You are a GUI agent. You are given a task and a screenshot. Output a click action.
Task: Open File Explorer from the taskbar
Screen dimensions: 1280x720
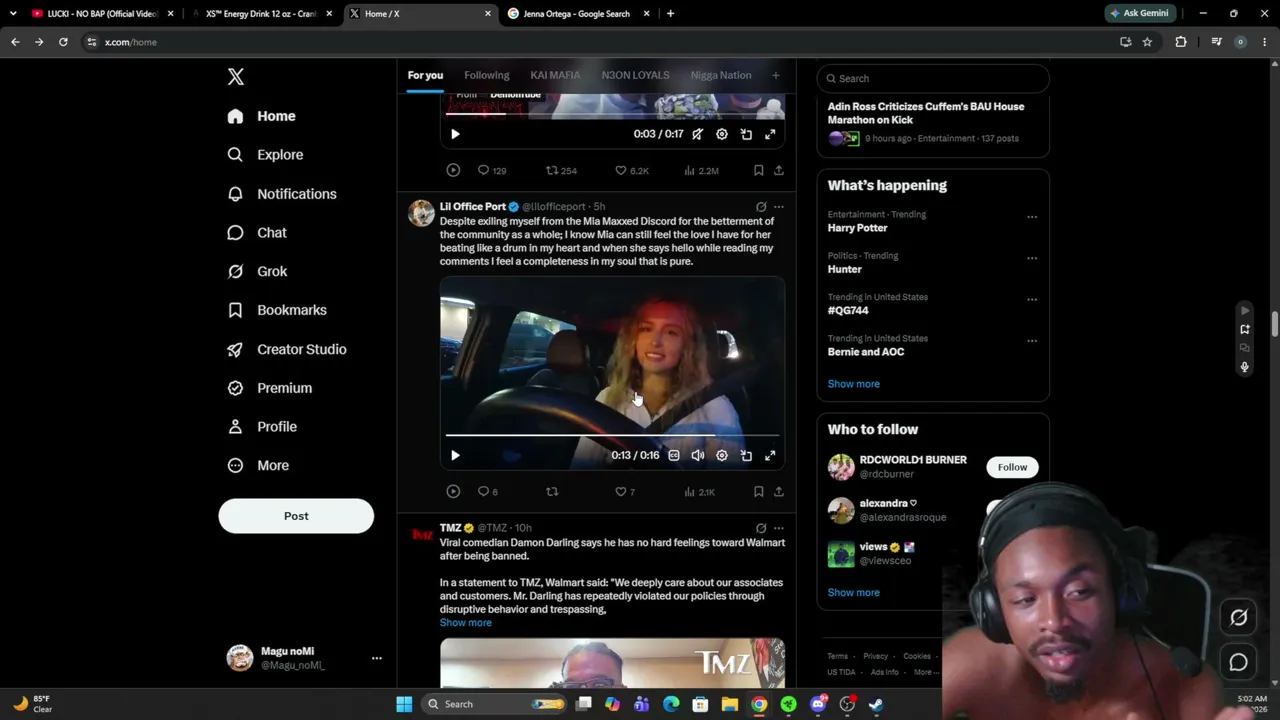click(730, 704)
